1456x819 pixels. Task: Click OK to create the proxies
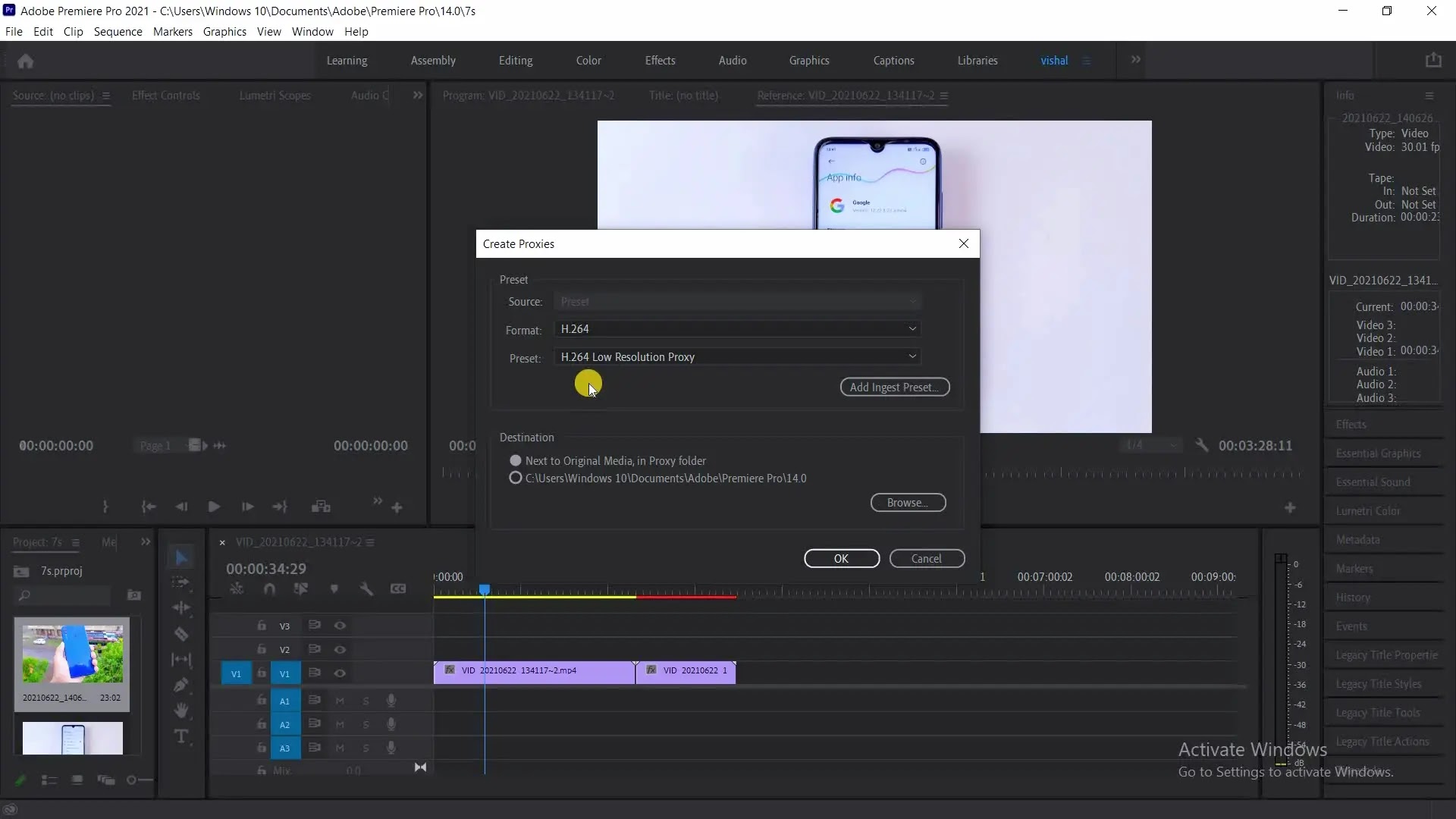pyautogui.click(x=841, y=558)
